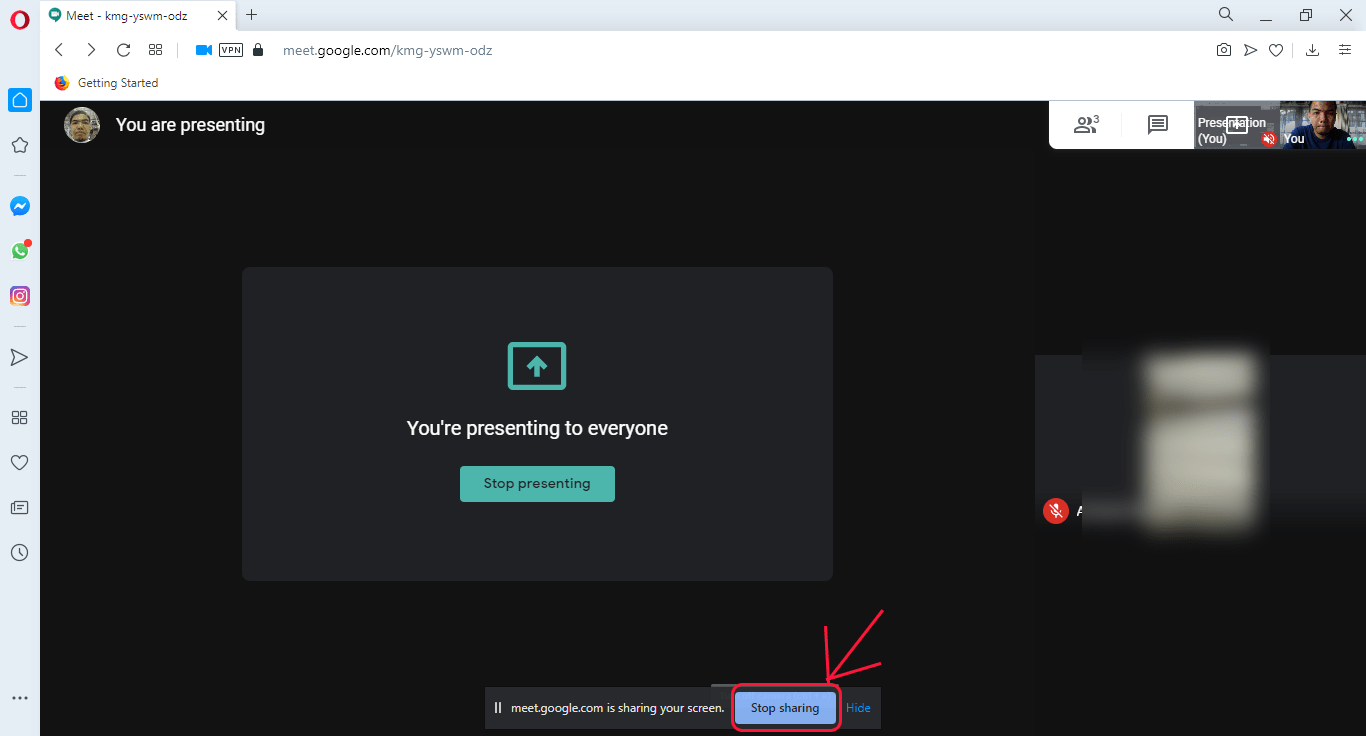Open the Meet participants list
The image size is (1366, 736).
point(1086,124)
